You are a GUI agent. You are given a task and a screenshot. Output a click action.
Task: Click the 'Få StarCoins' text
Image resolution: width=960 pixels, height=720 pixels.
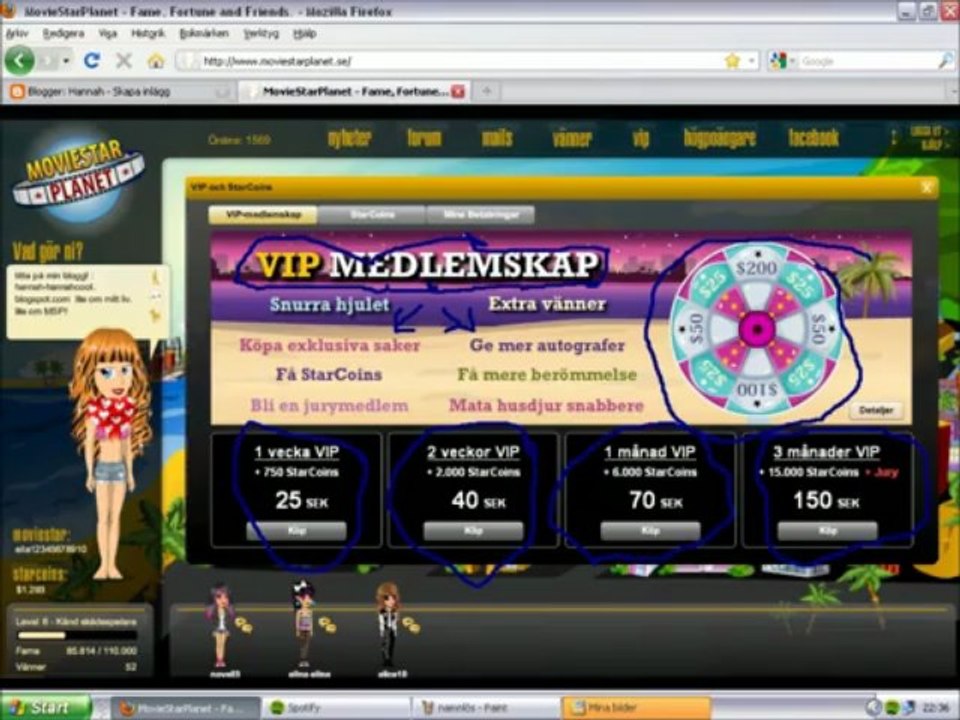329,374
